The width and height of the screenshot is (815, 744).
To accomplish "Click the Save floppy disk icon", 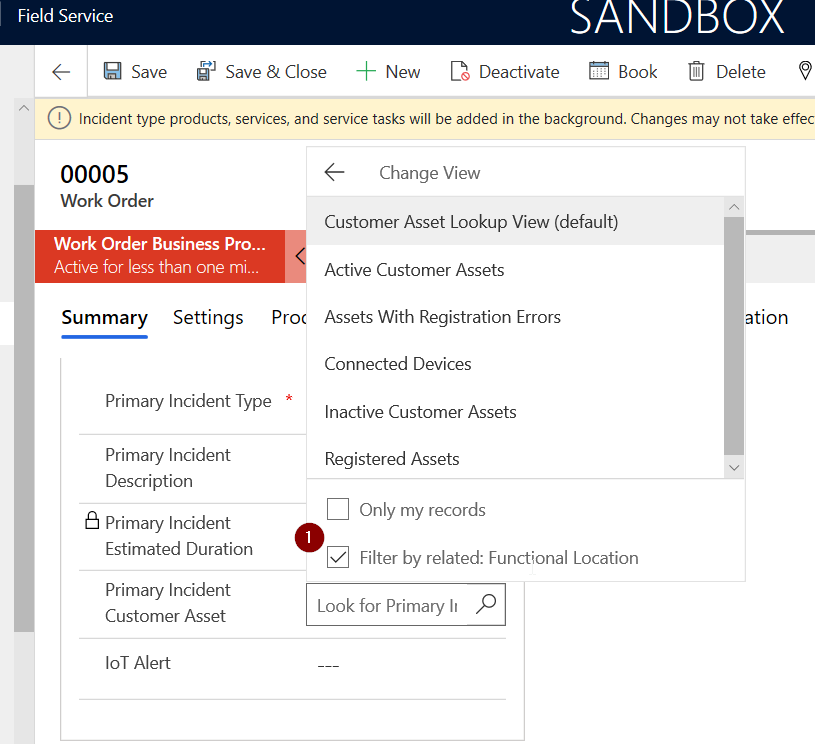I will [x=113, y=72].
